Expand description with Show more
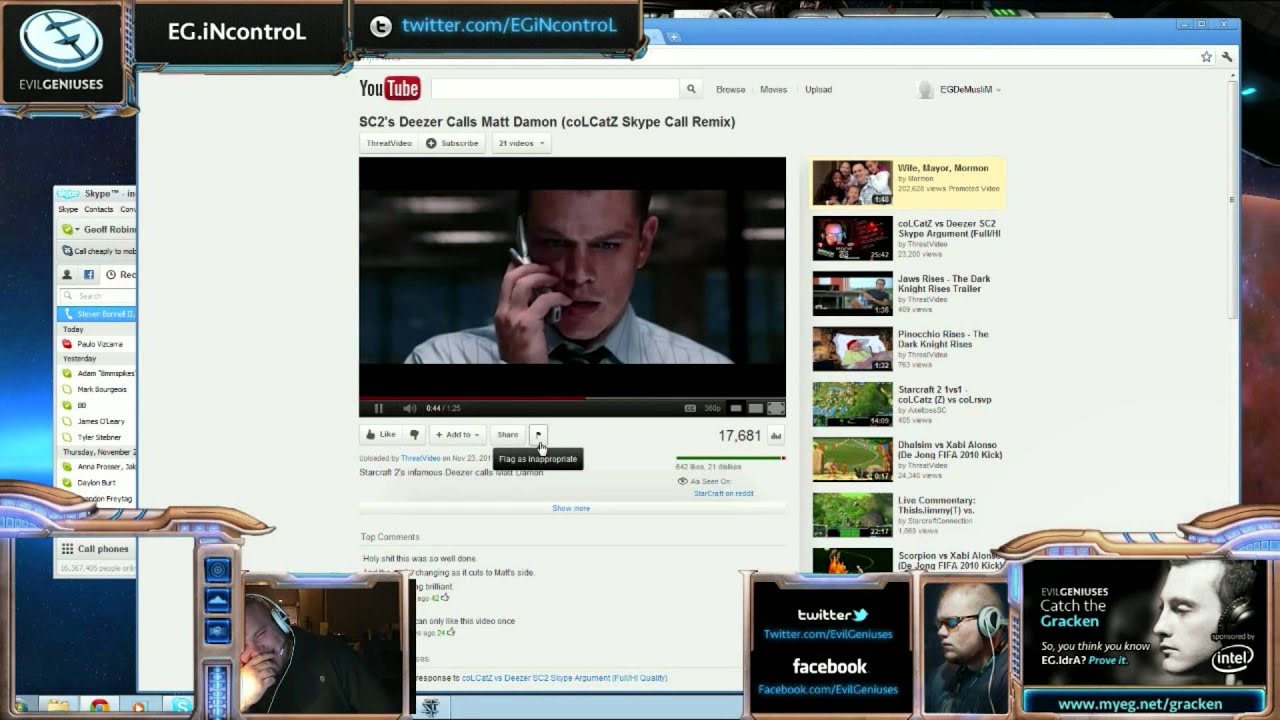This screenshot has width=1280, height=720. pyautogui.click(x=571, y=508)
